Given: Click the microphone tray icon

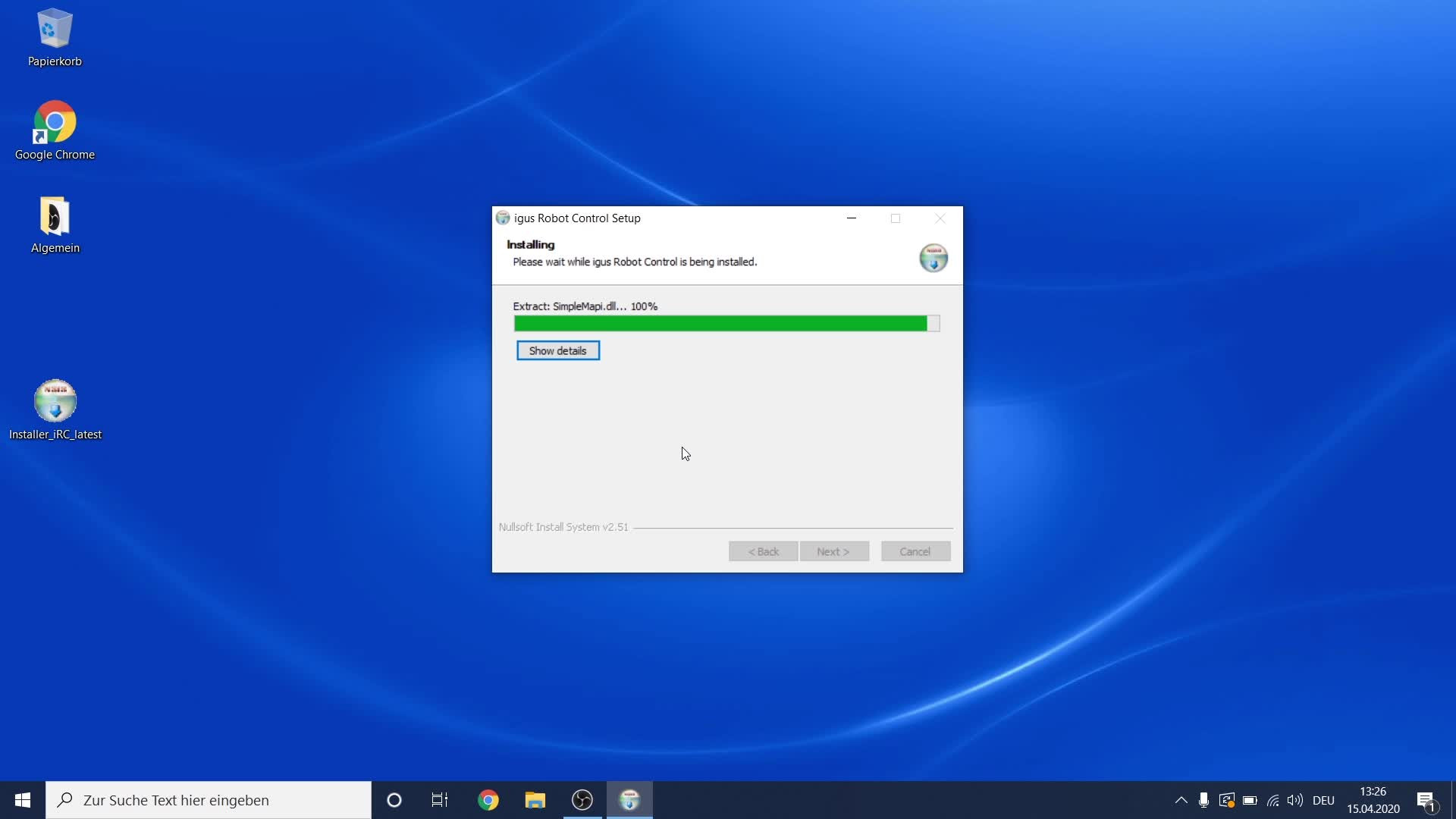Looking at the screenshot, I should [x=1203, y=800].
